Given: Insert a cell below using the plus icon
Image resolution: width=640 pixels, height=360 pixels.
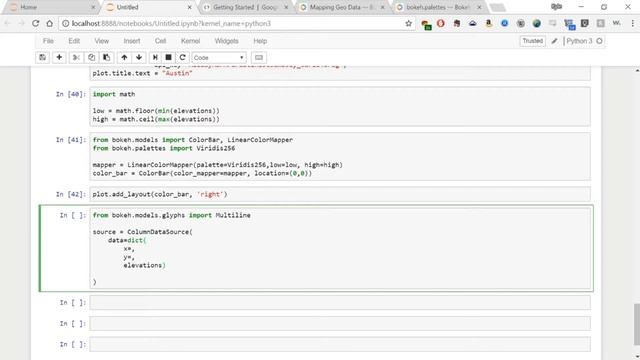Looking at the screenshot, I should coord(59,58).
